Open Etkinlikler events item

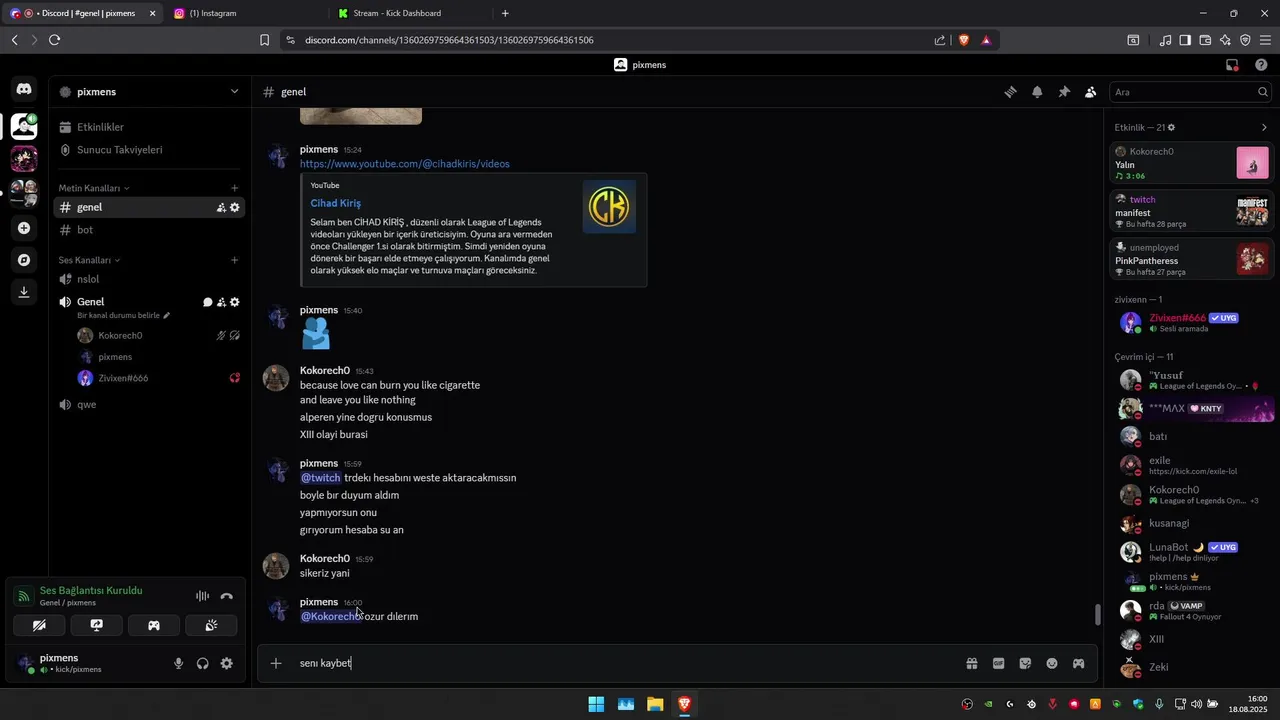(x=149, y=127)
